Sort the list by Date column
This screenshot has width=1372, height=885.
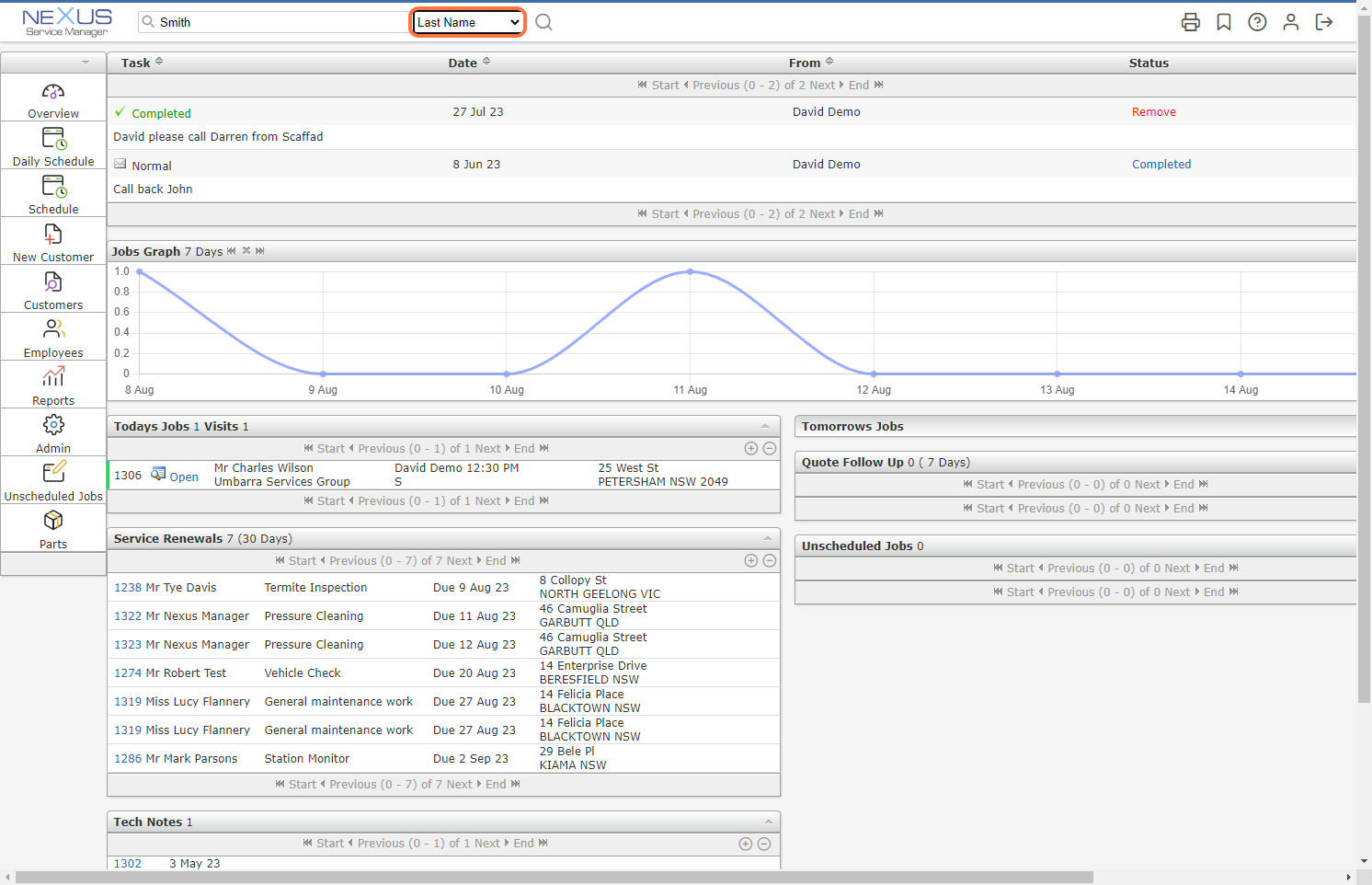pos(470,63)
